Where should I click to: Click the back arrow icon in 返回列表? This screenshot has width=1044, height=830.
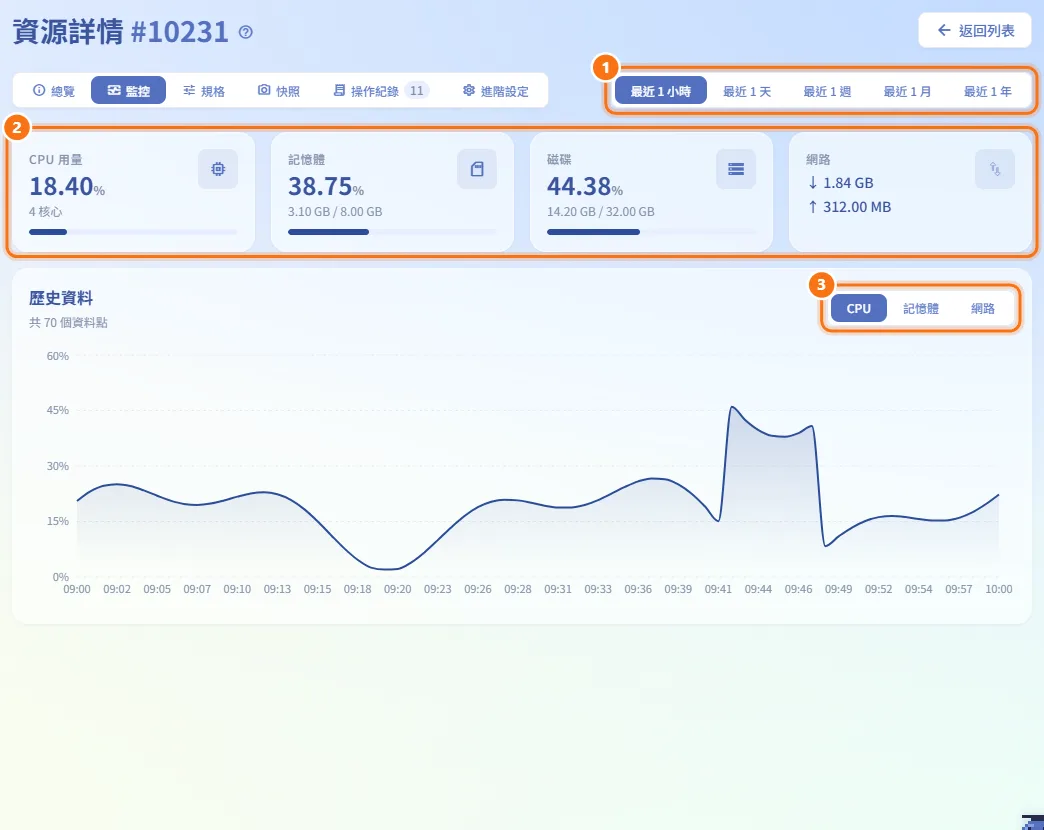(x=943, y=30)
